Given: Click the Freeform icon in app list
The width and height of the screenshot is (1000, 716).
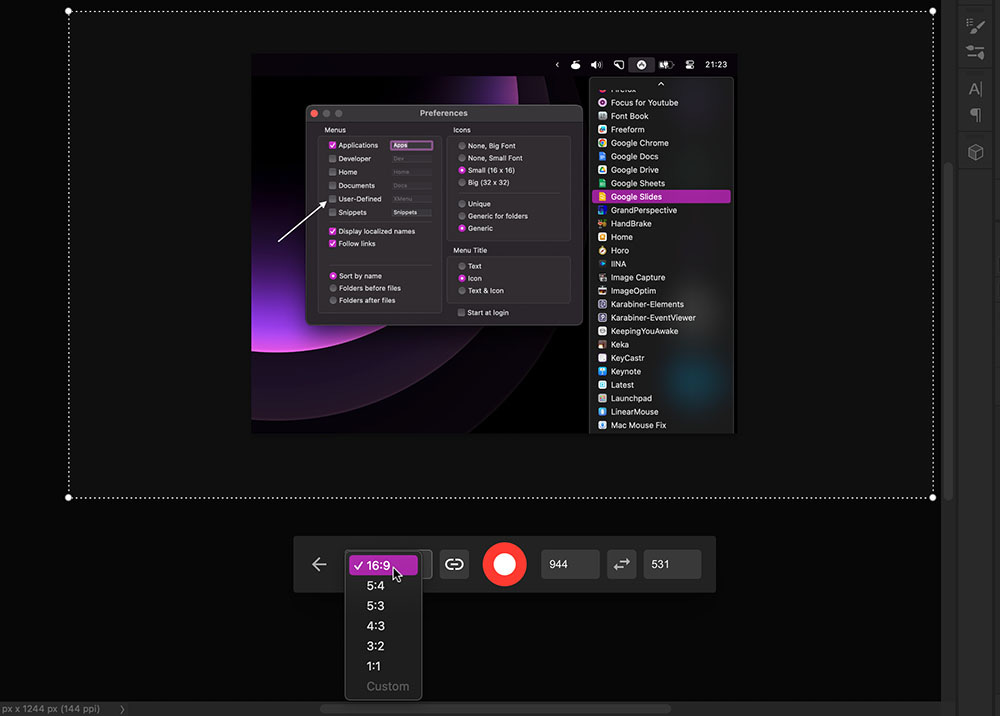Looking at the screenshot, I should 602,129.
